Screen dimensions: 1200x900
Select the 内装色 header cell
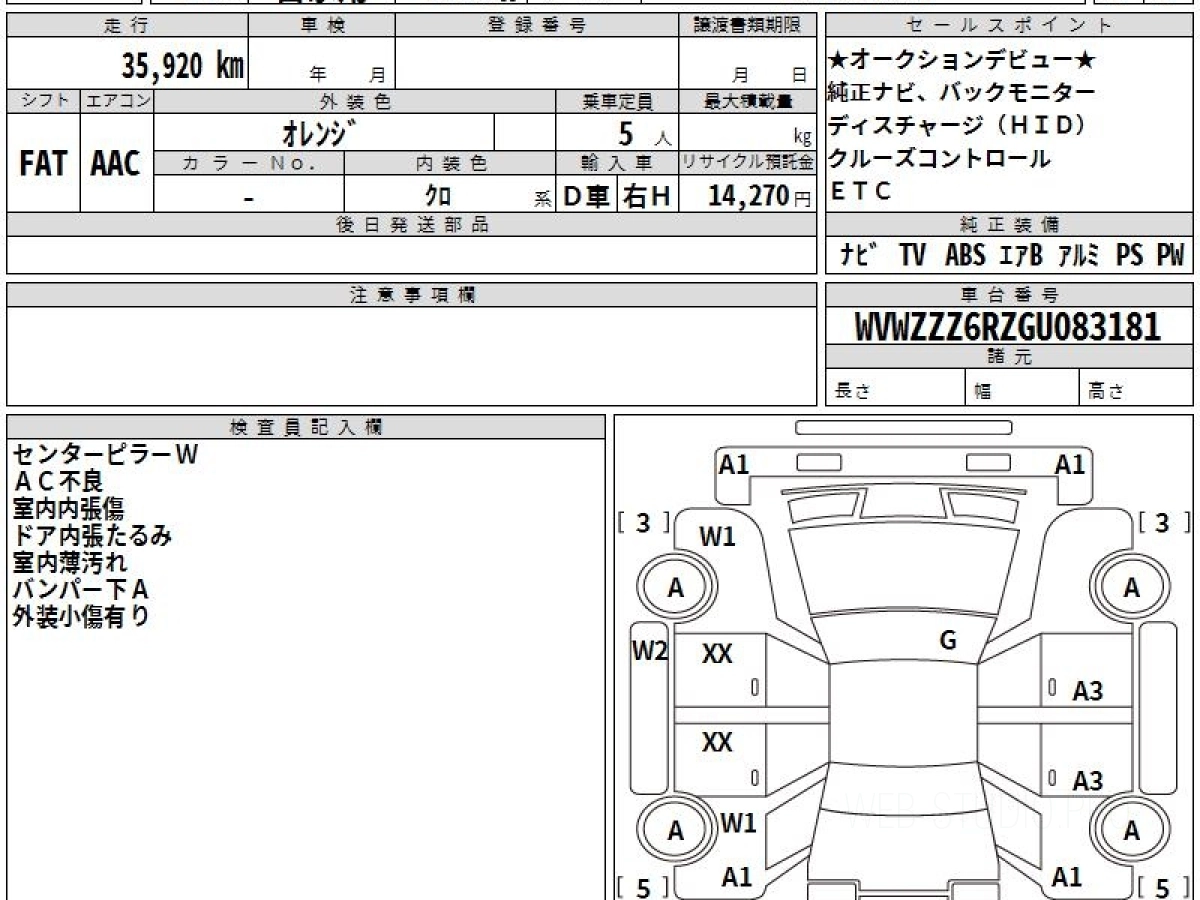click(x=451, y=162)
